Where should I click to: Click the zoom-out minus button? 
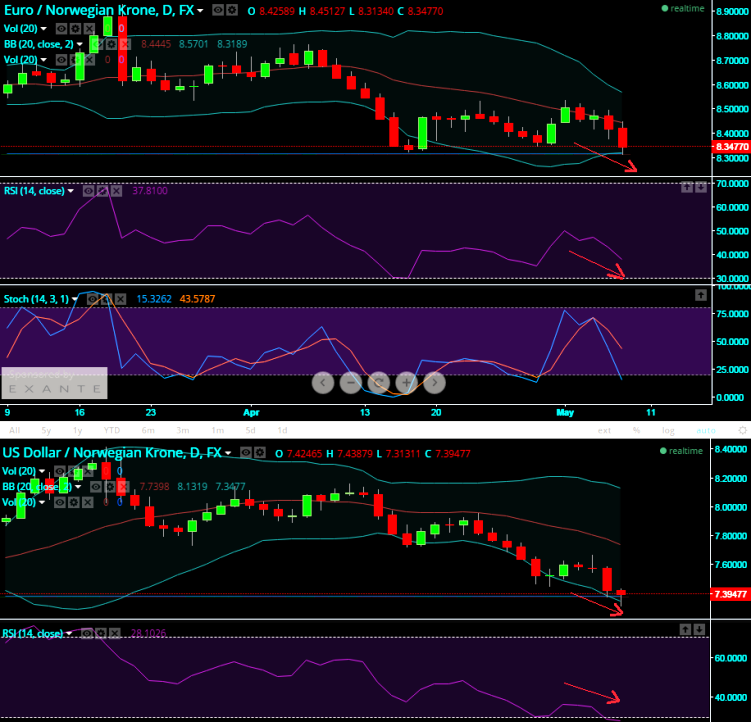(x=351, y=382)
